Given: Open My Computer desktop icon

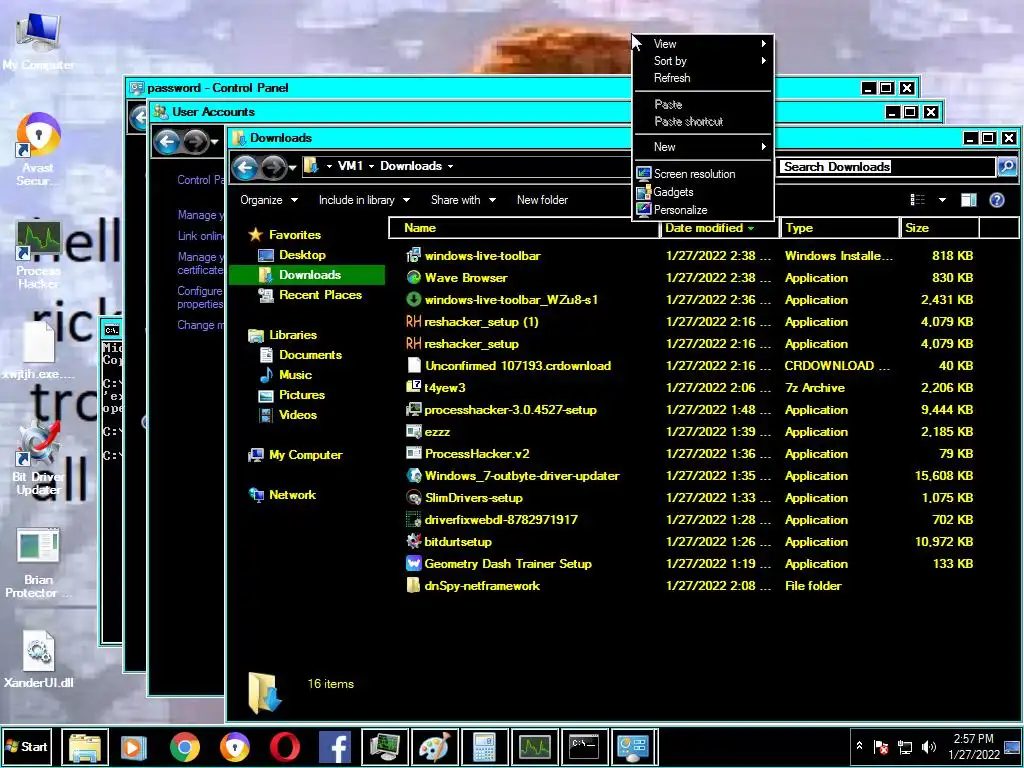Looking at the screenshot, I should click(x=38, y=40).
